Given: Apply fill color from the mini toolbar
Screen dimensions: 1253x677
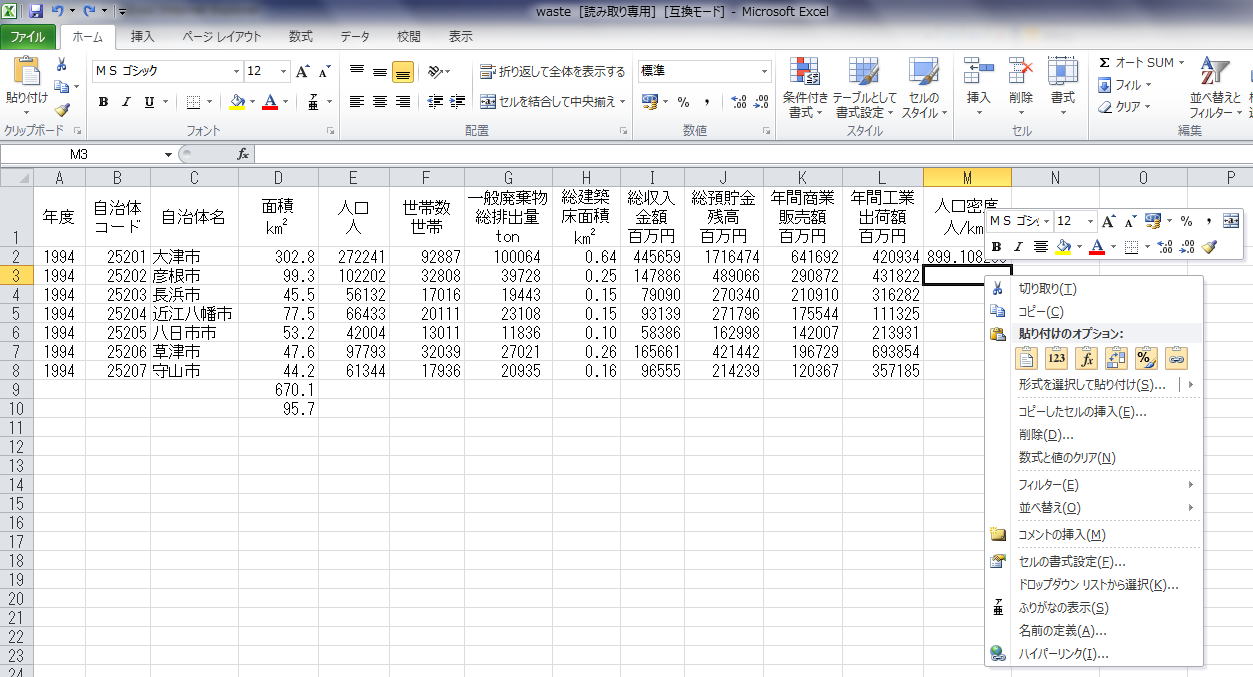Looking at the screenshot, I should (1064, 246).
